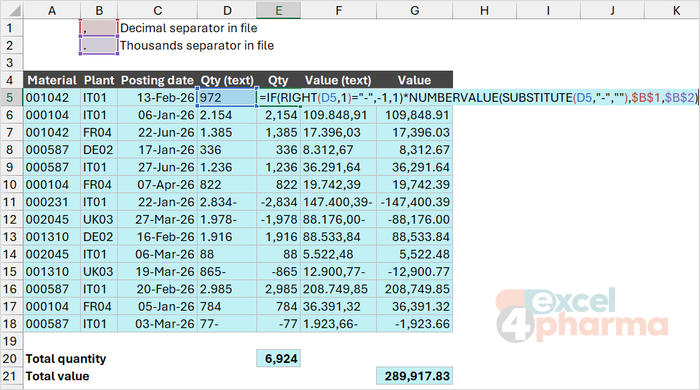Select row 5 header
Screen dimensions: 700x390
[11, 97]
